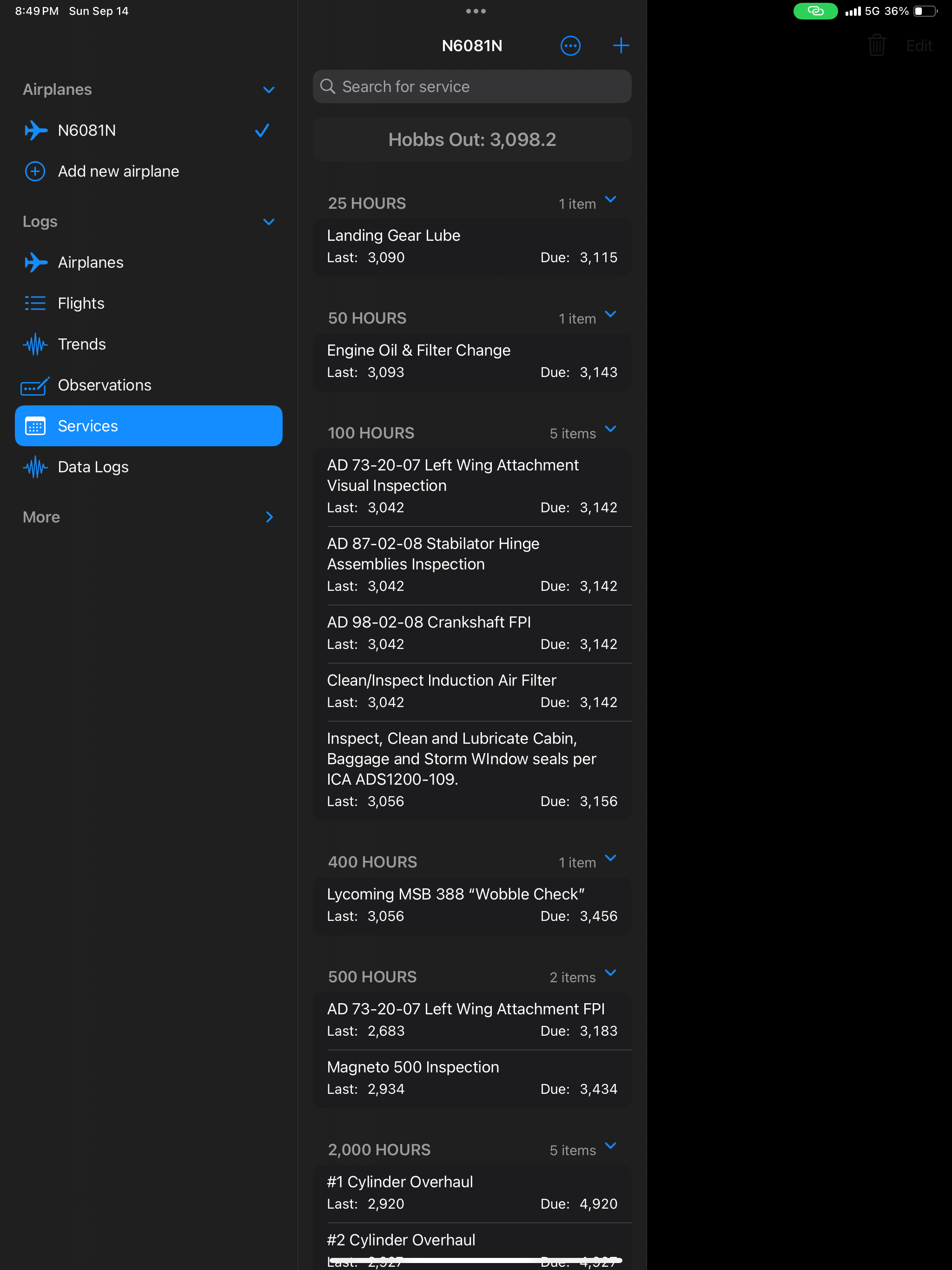Tap the Hobbs Out: 3,098.2 banner
Screen dimensions: 952x1270
[472, 139]
